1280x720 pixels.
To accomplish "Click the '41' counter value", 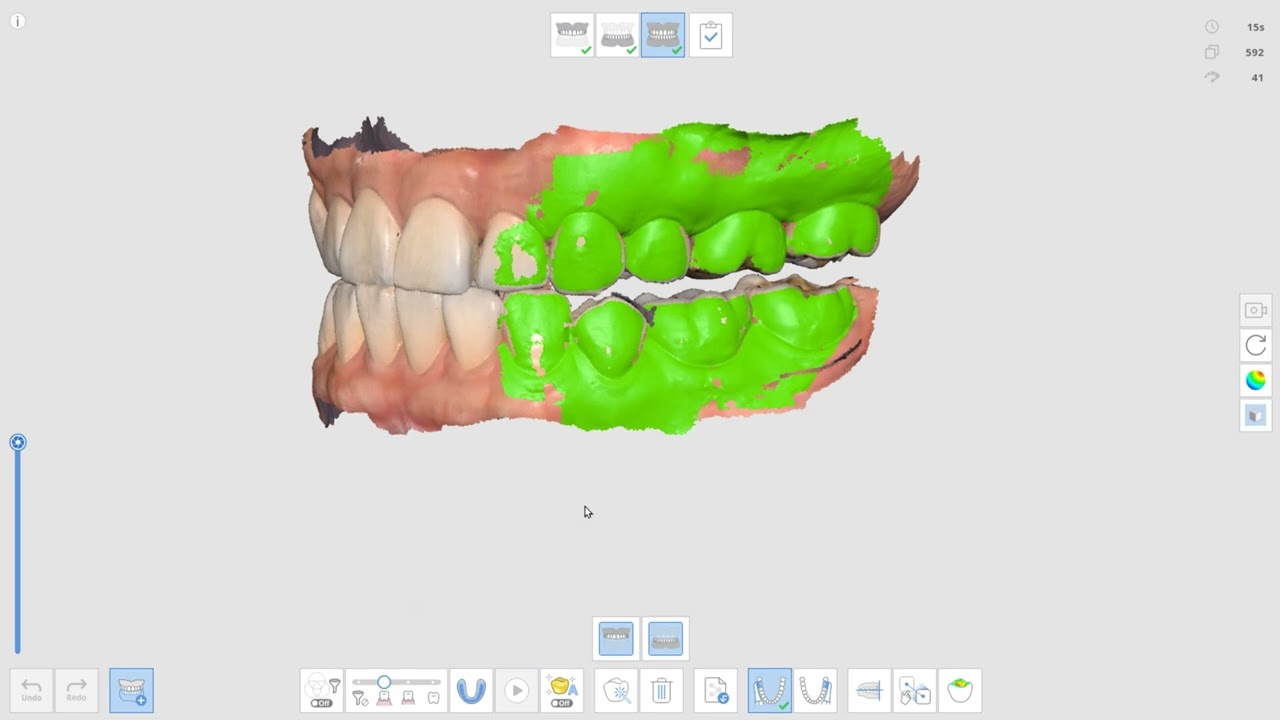I will (1257, 78).
